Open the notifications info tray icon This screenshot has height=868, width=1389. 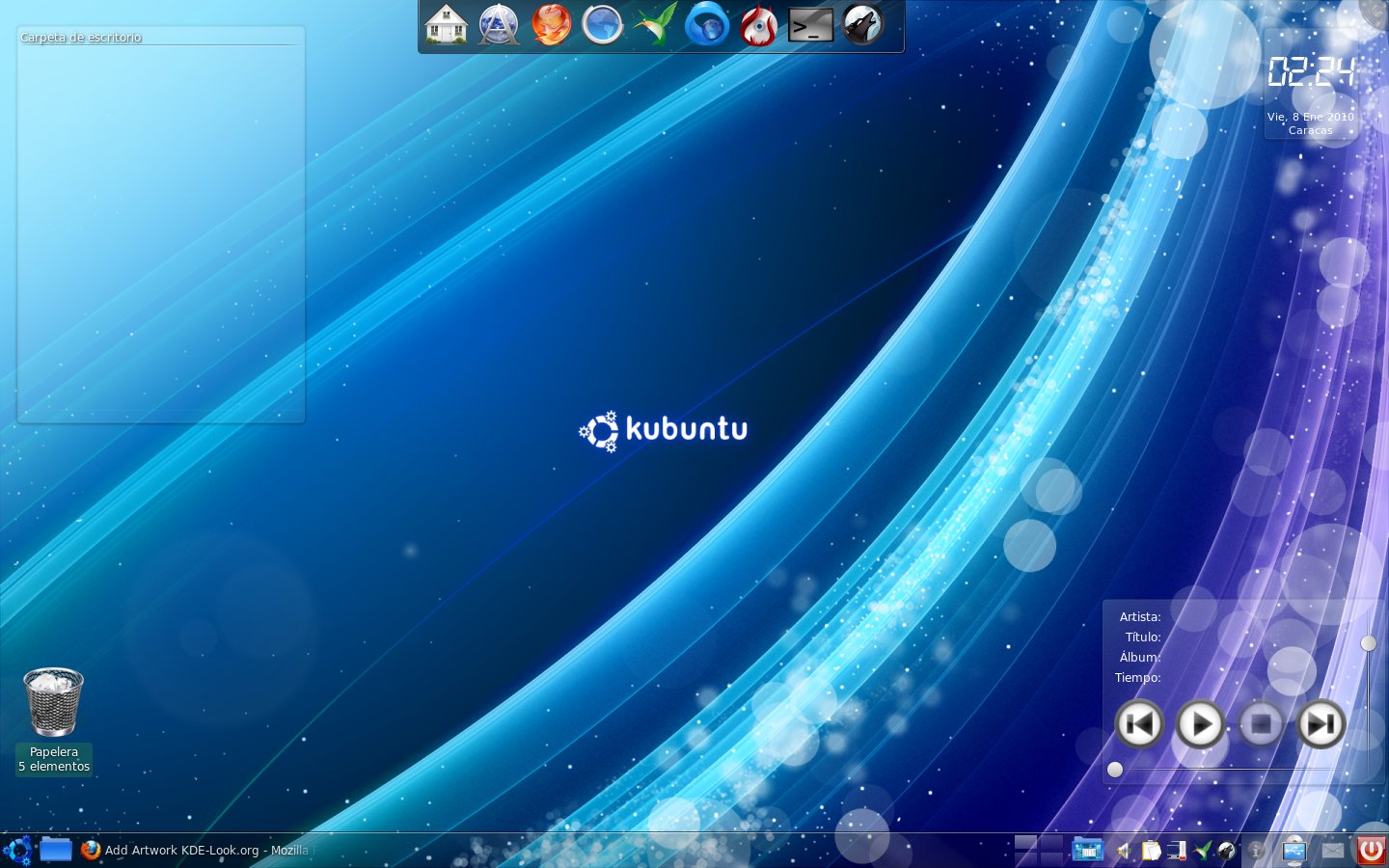(x=1256, y=851)
